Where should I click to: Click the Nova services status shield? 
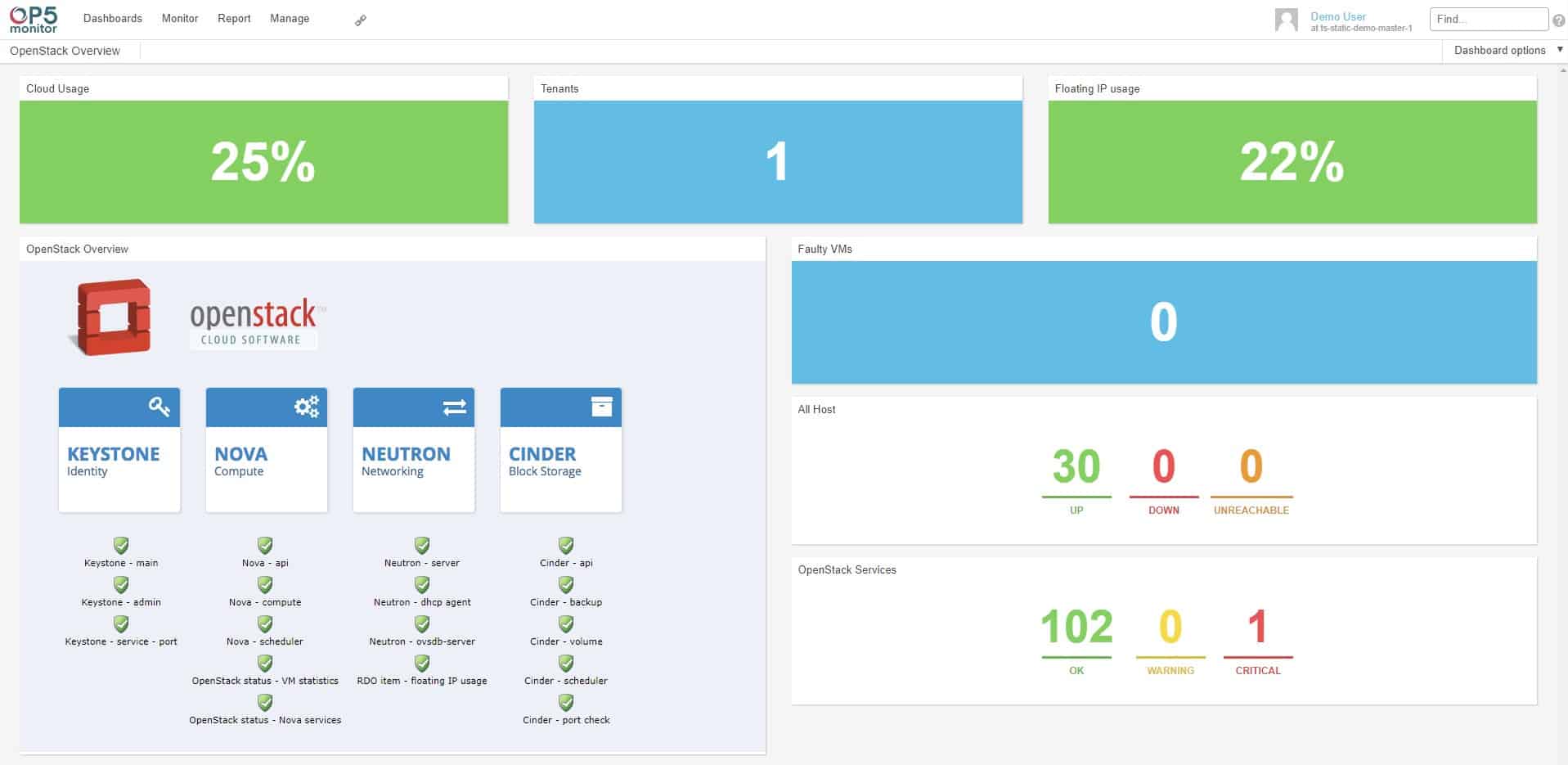coord(265,702)
